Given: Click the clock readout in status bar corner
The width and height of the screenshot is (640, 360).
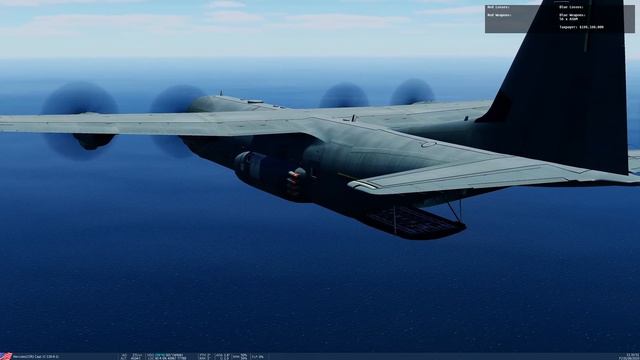Looking at the screenshot, I should coord(633,355).
